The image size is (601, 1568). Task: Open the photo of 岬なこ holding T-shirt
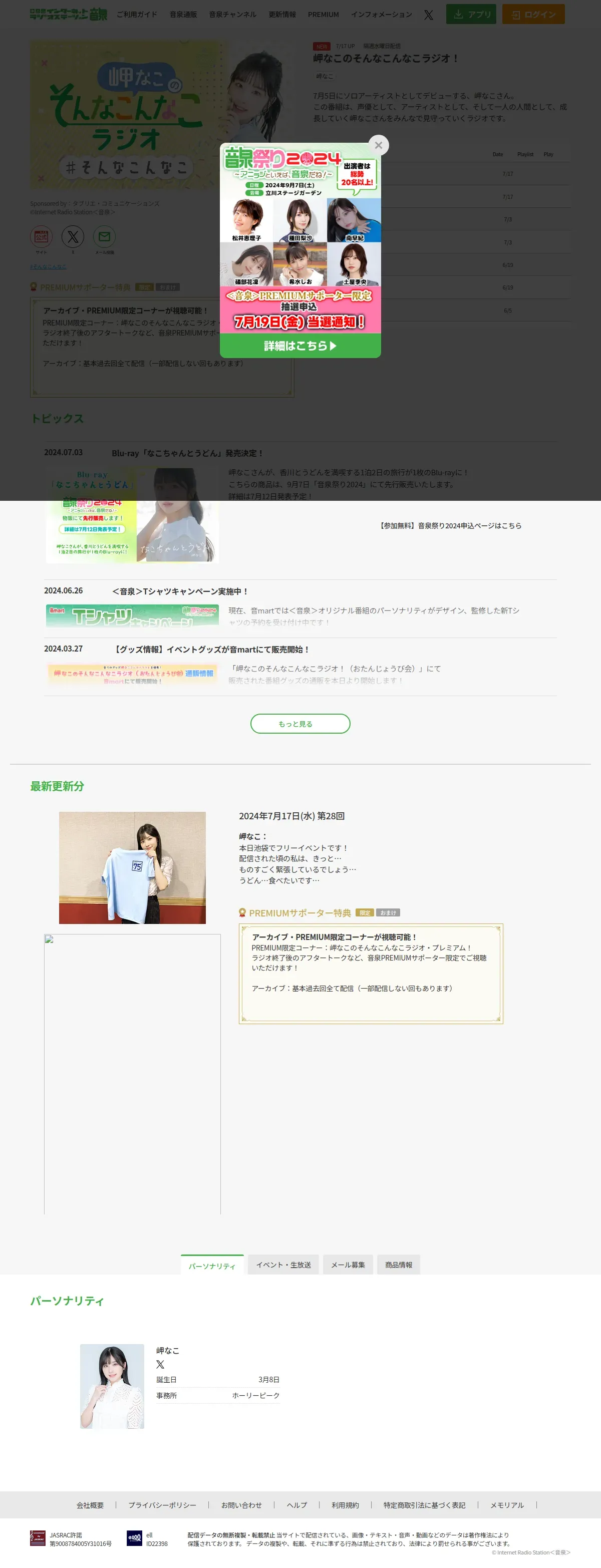[x=132, y=867]
